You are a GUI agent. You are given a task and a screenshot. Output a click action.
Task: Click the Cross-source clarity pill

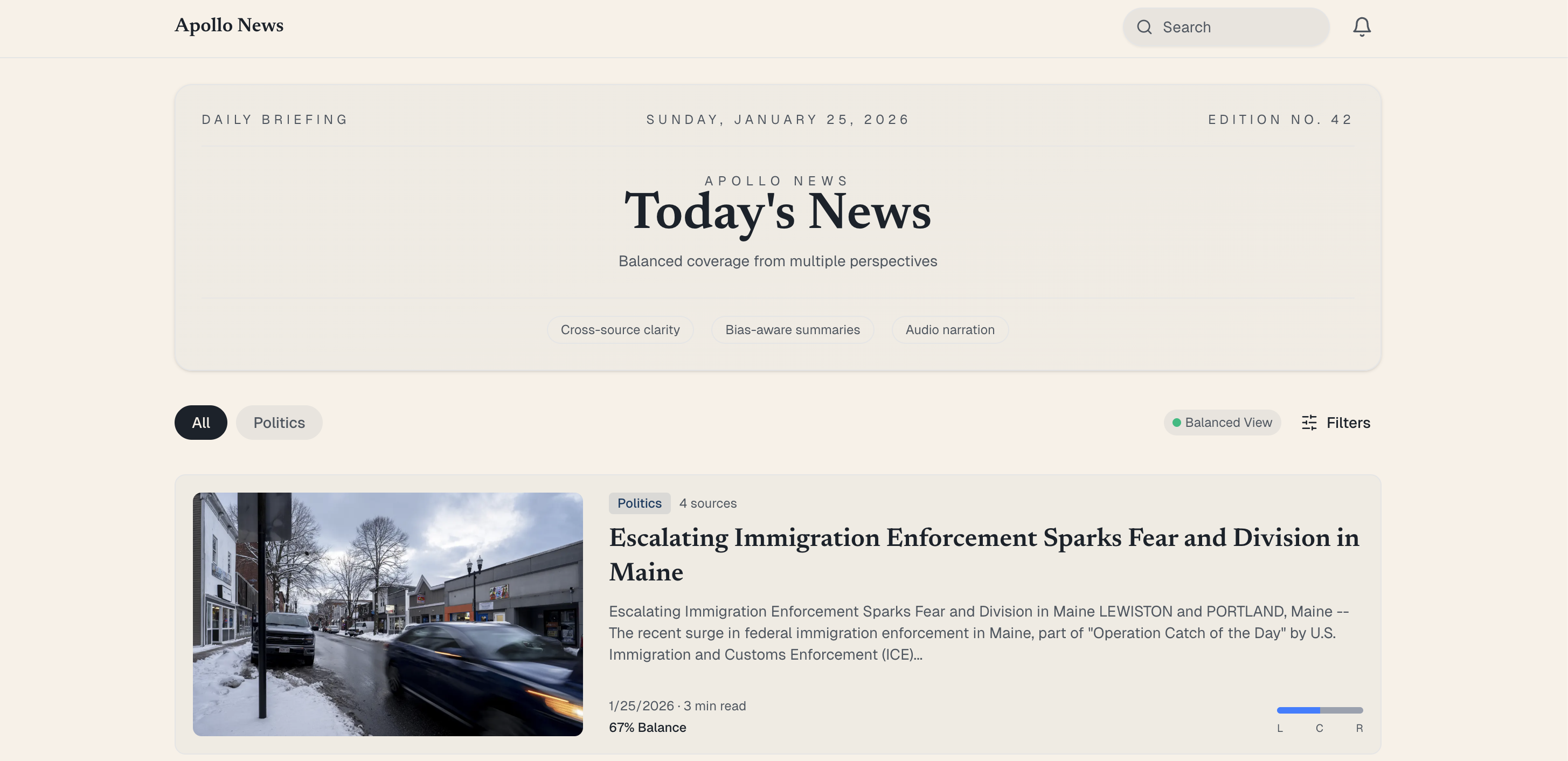pos(620,330)
